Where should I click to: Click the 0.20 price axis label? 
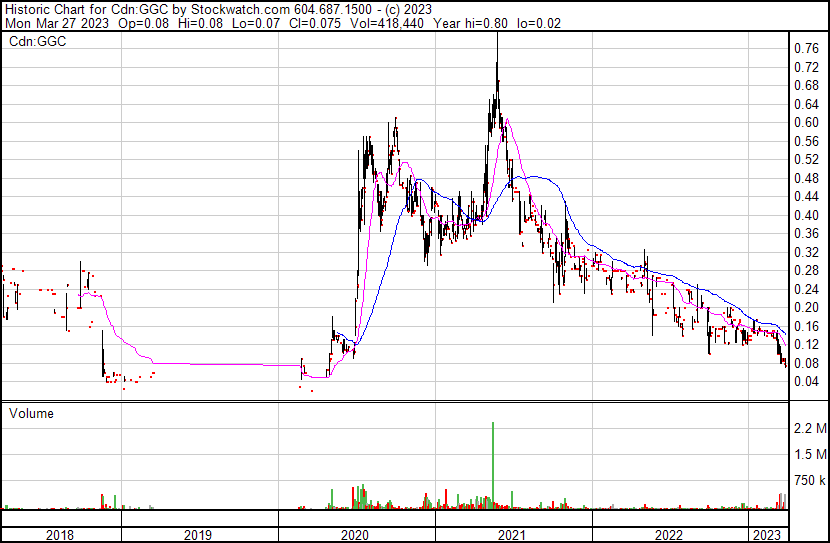pyautogui.click(x=806, y=307)
